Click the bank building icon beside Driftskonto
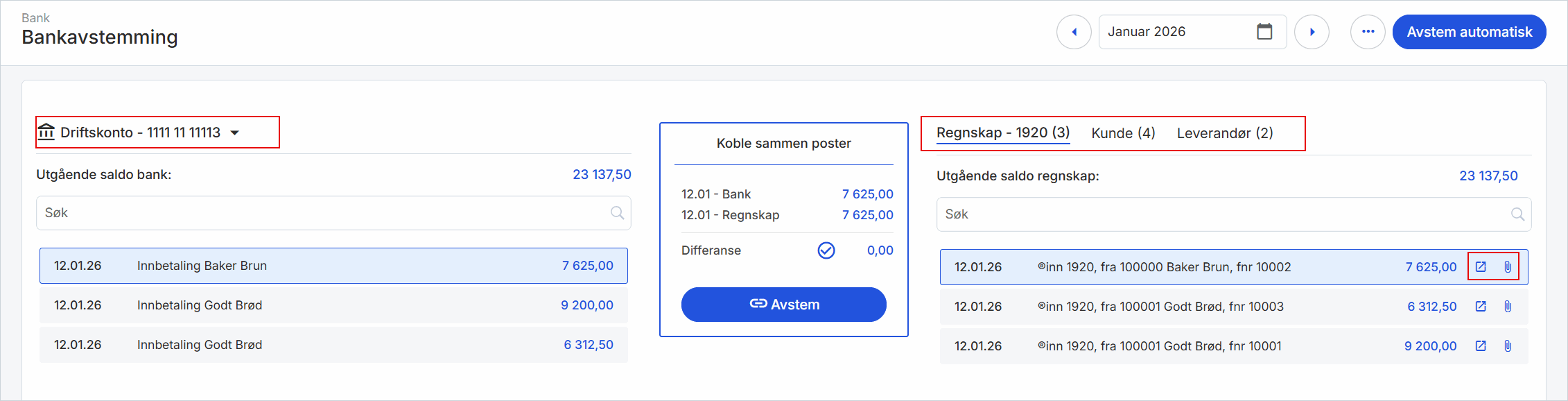Viewport: 1568px width, 401px height. (x=46, y=132)
